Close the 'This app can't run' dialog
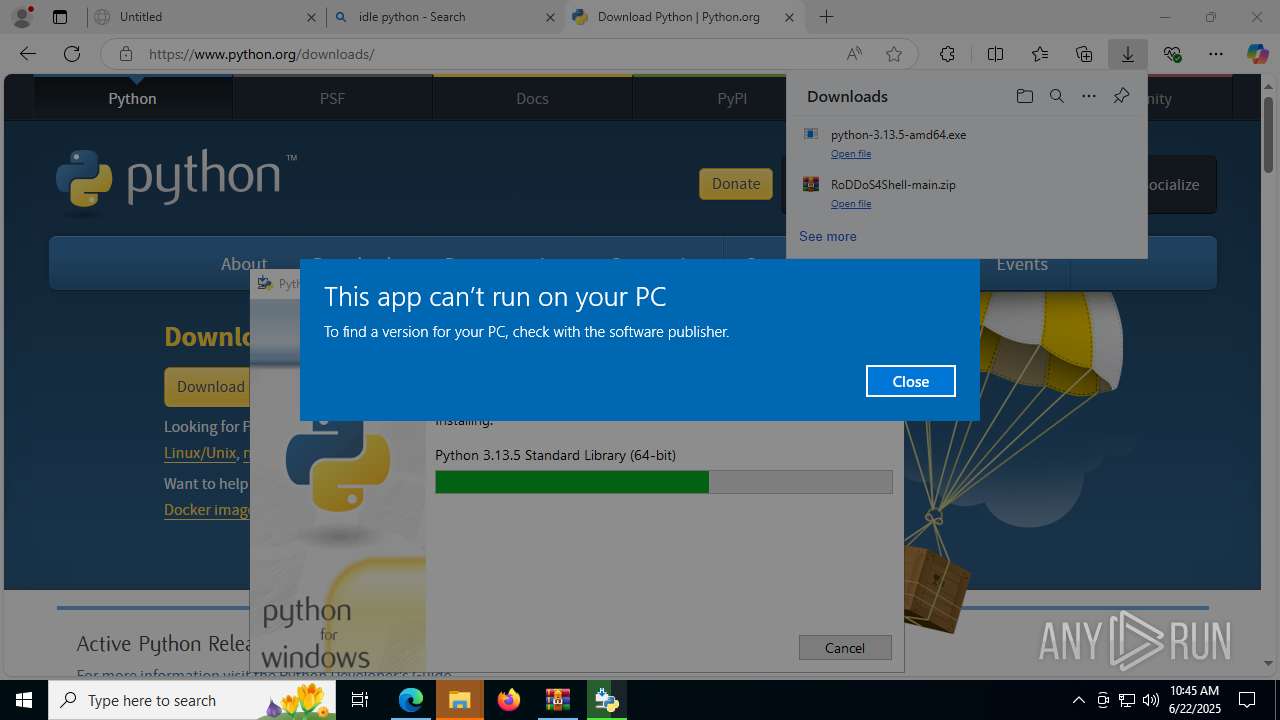This screenshot has width=1280, height=720. click(910, 381)
